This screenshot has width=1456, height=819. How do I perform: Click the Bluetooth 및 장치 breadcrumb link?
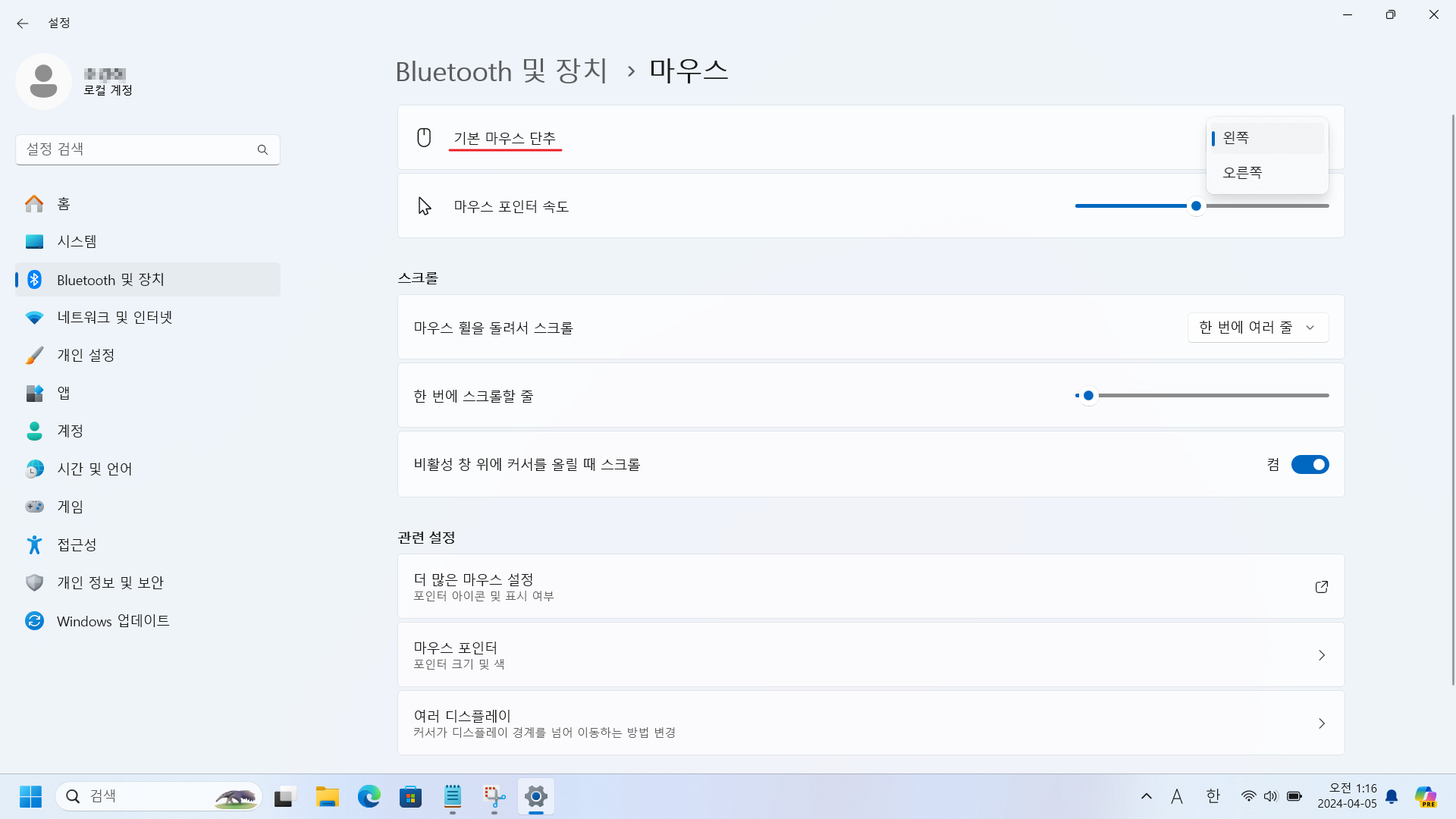point(501,71)
